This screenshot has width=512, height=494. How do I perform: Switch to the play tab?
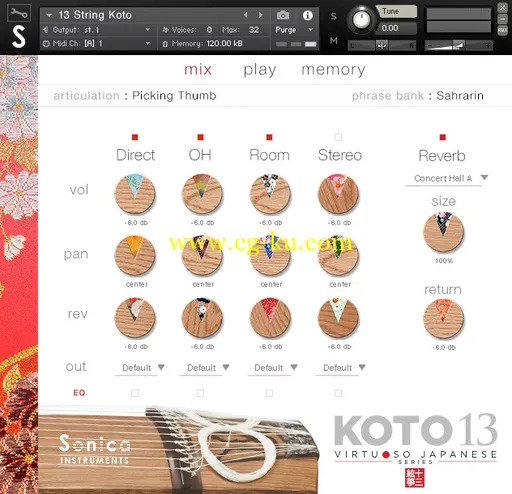pos(260,70)
